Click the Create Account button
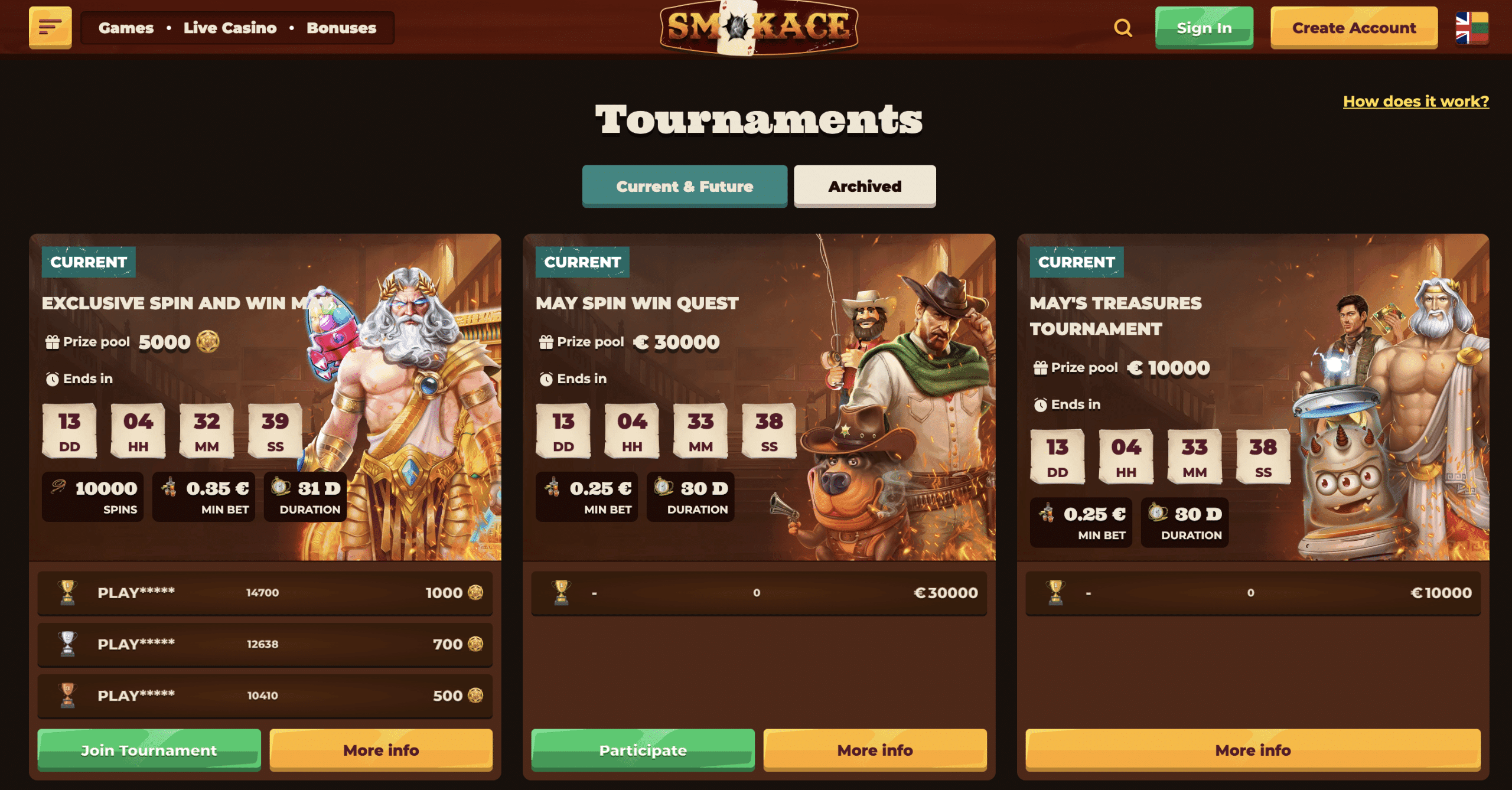The height and width of the screenshot is (790, 1512). click(x=1354, y=28)
